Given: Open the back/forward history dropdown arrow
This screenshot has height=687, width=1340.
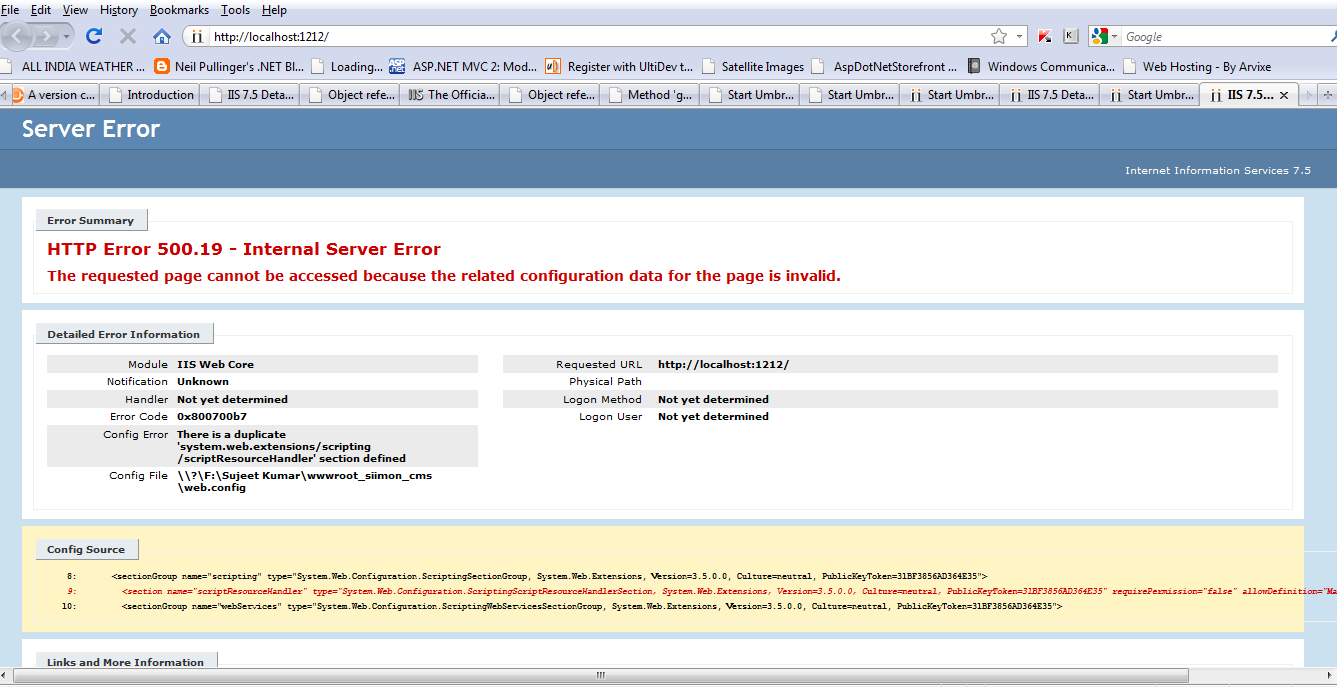Looking at the screenshot, I should click(67, 36).
